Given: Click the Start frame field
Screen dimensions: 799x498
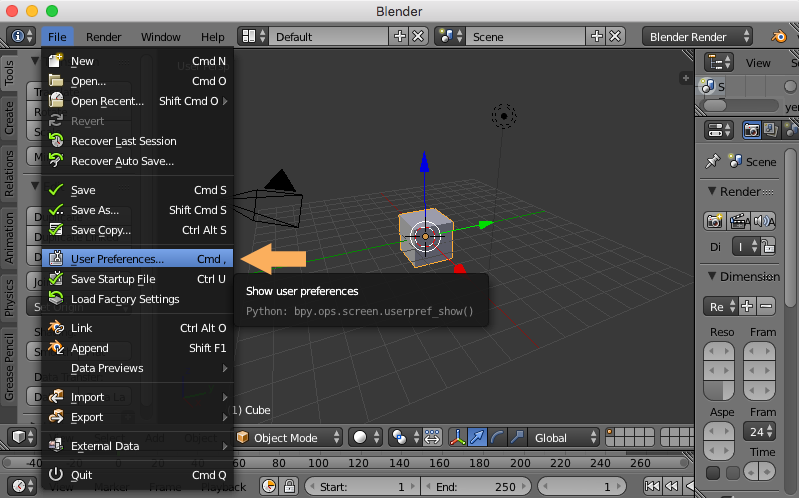Looking at the screenshot, I should 362,486.
